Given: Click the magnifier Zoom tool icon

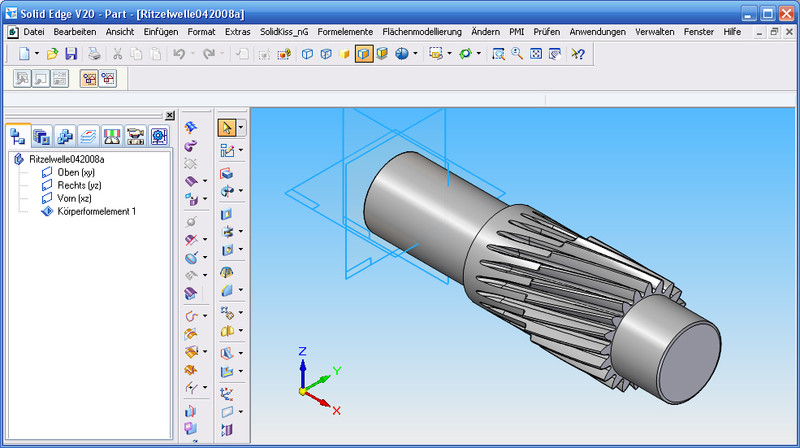Looking at the screenshot, I should point(517,53).
